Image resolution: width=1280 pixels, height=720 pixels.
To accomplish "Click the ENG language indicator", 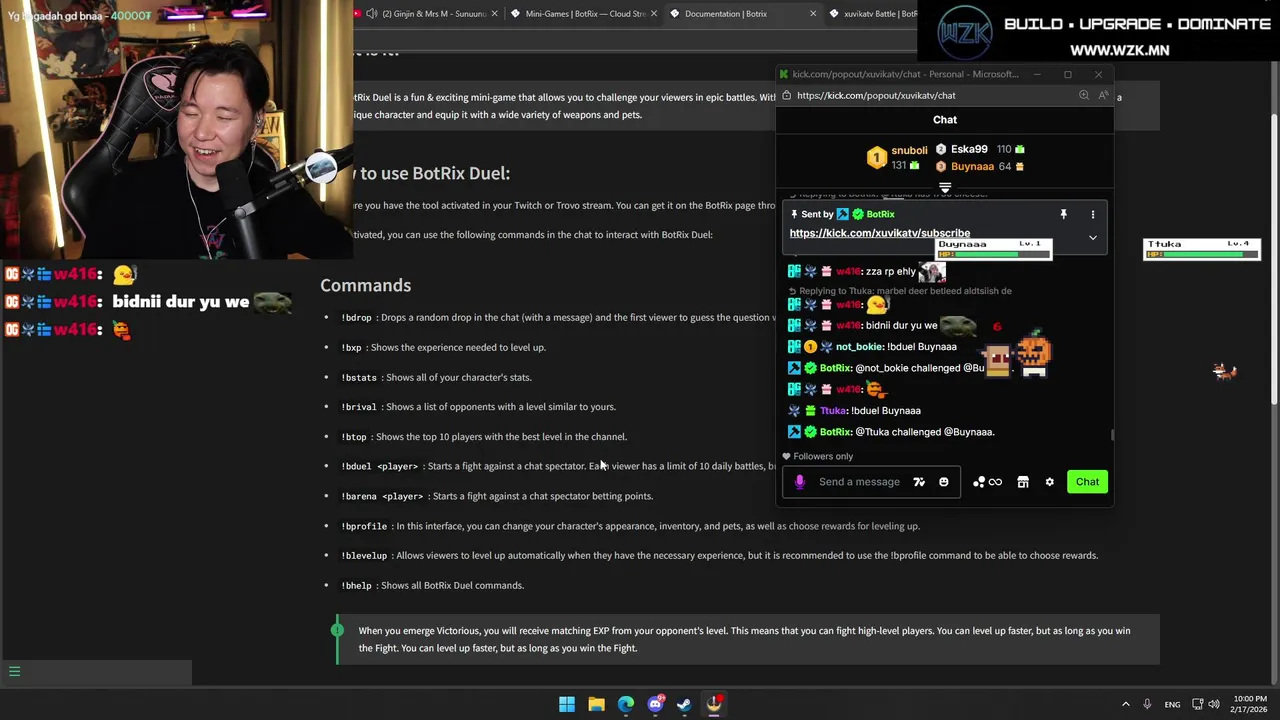I will pyautogui.click(x=1172, y=704).
